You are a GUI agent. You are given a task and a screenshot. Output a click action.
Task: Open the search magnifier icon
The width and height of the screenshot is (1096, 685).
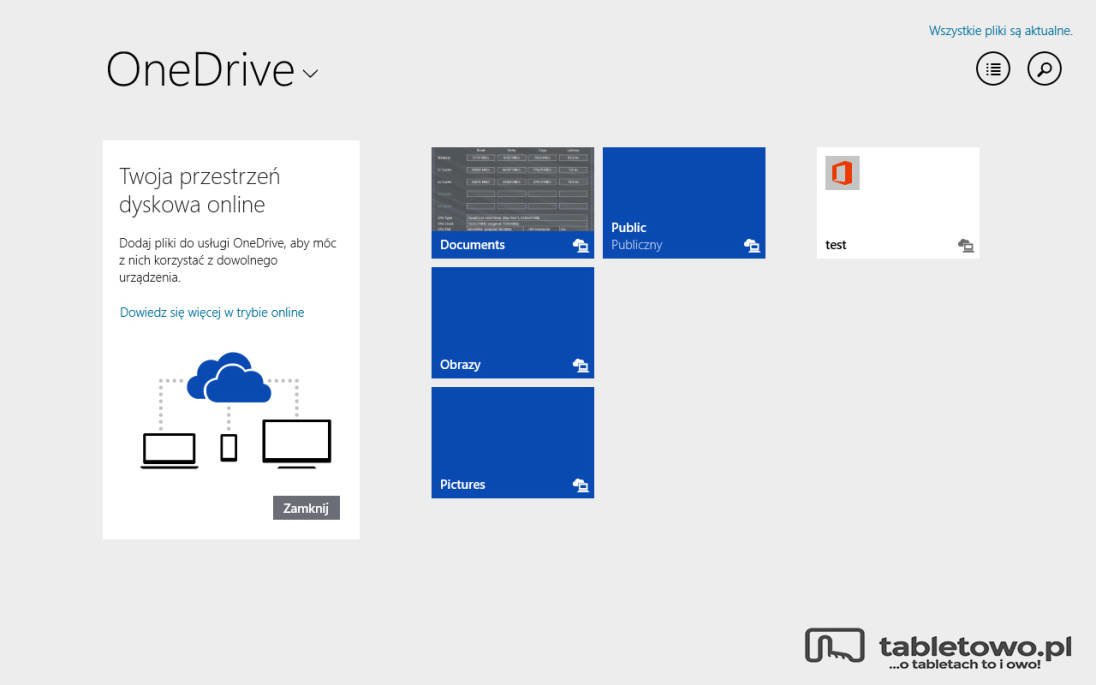coord(1044,69)
